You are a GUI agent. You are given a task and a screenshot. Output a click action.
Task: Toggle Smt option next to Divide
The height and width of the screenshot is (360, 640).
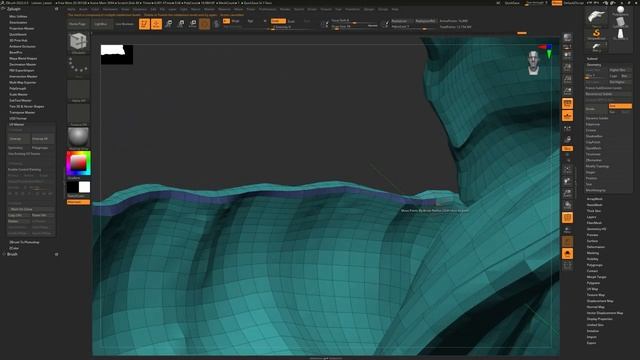(620, 106)
